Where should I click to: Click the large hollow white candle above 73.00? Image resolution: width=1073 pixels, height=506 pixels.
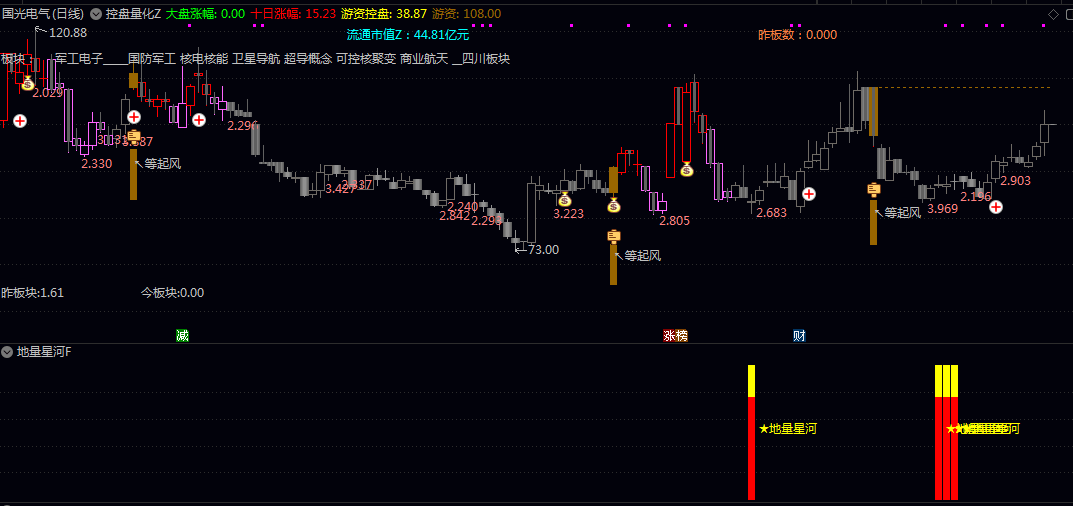click(530, 213)
